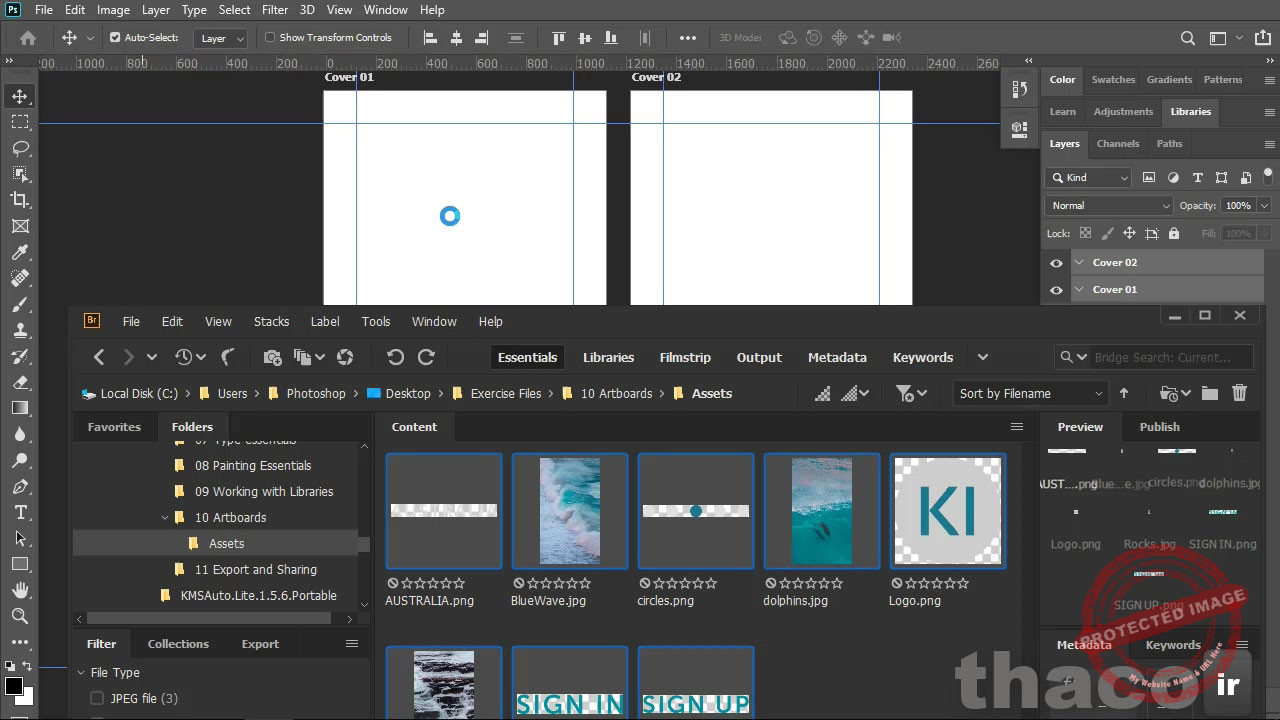
Task: Hide the Cover 02 layer
Action: pos(1056,262)
